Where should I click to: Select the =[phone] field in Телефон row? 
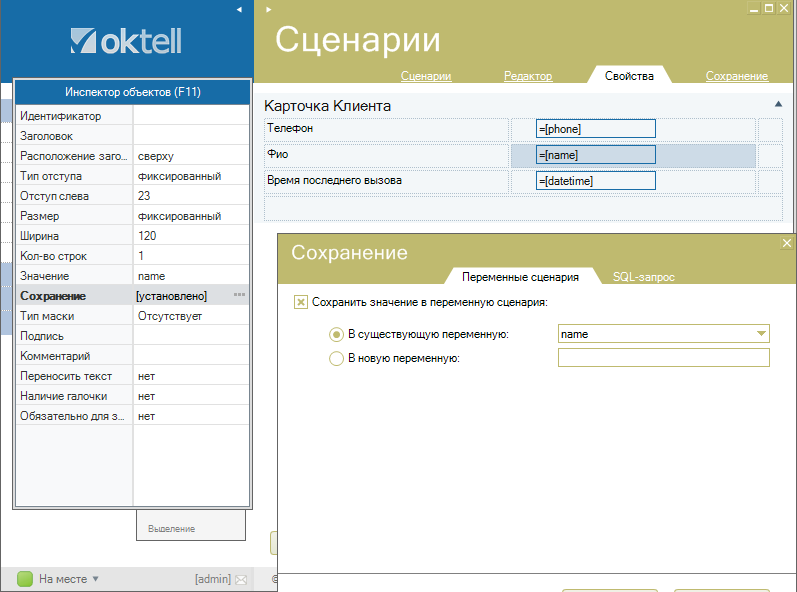(595, 128)
